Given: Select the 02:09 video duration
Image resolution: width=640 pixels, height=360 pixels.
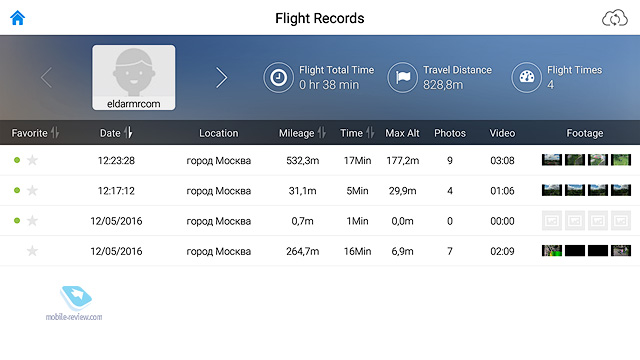Looking at the screenshot, I should pos(502,251).
